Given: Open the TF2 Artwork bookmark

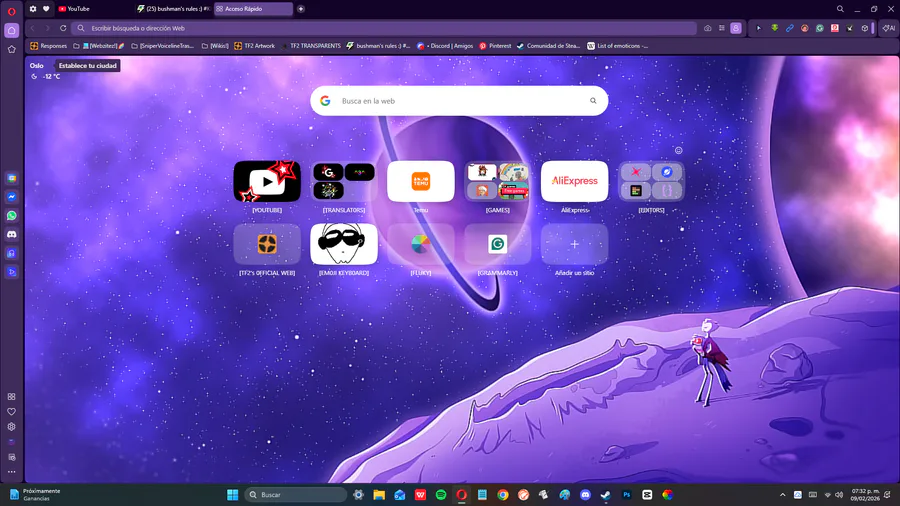Looking at the screenshot, I should coord(254,46).
